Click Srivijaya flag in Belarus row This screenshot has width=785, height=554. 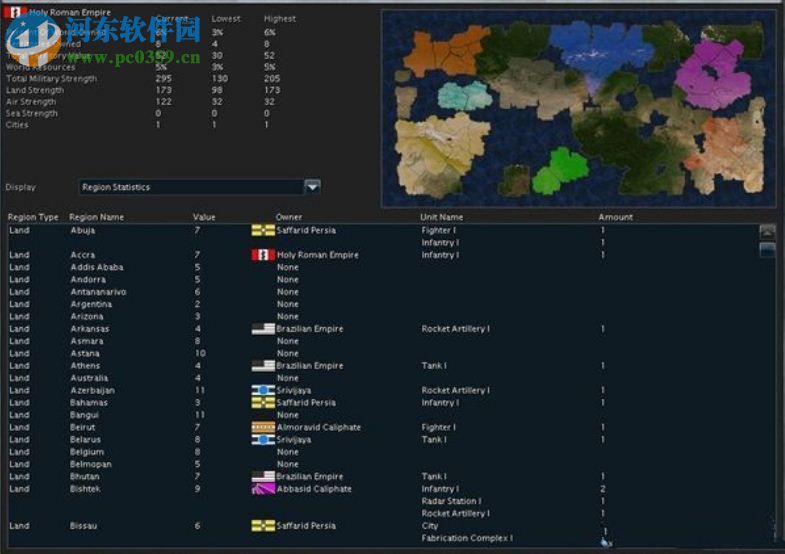click(x=263, y=439)
